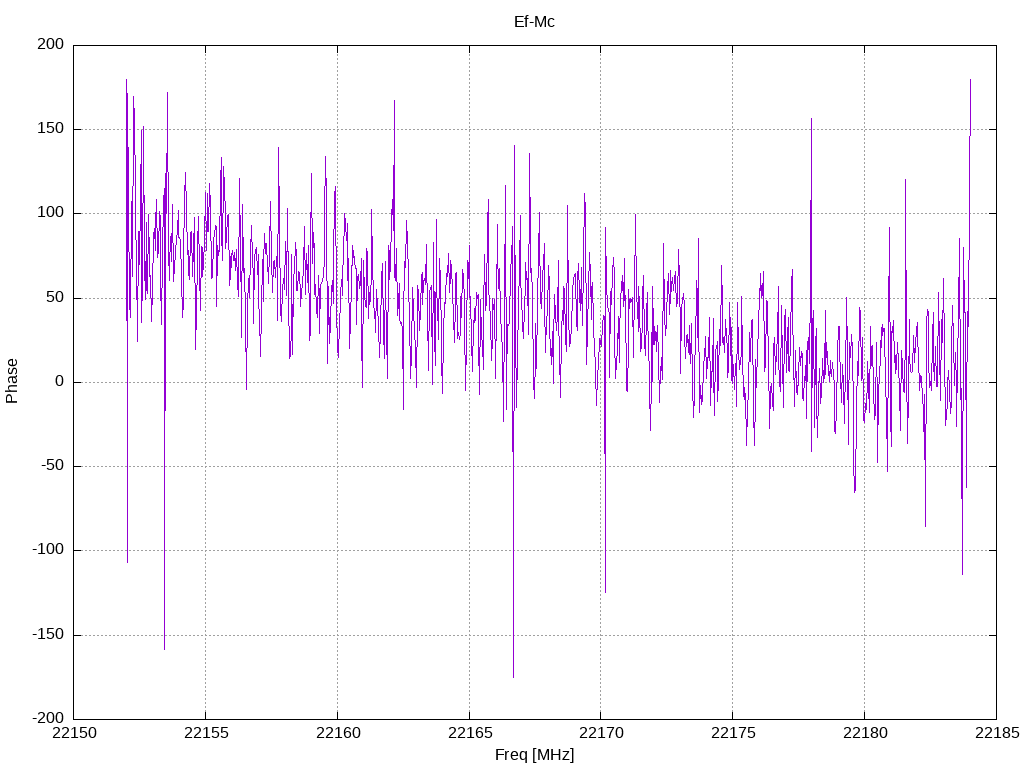Click x-axis tick label 22185
The width and height of the screenshot is (1024, 768).
[x=997, y=733]
